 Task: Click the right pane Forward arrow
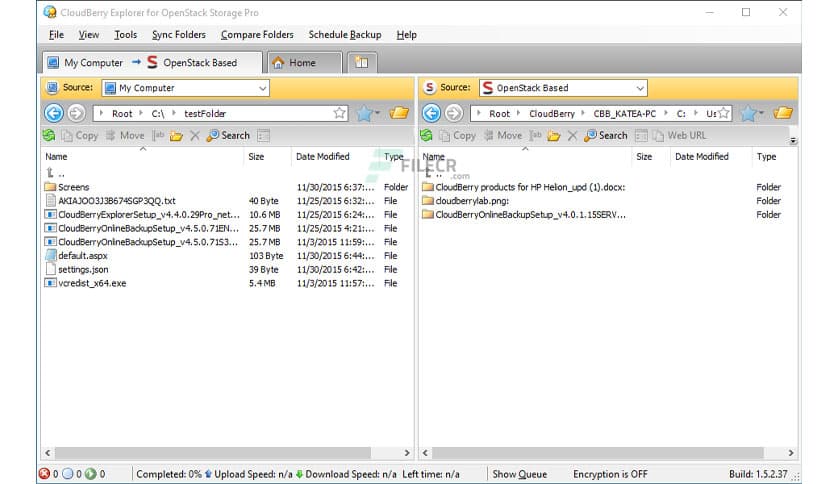(x=454, y=113)
